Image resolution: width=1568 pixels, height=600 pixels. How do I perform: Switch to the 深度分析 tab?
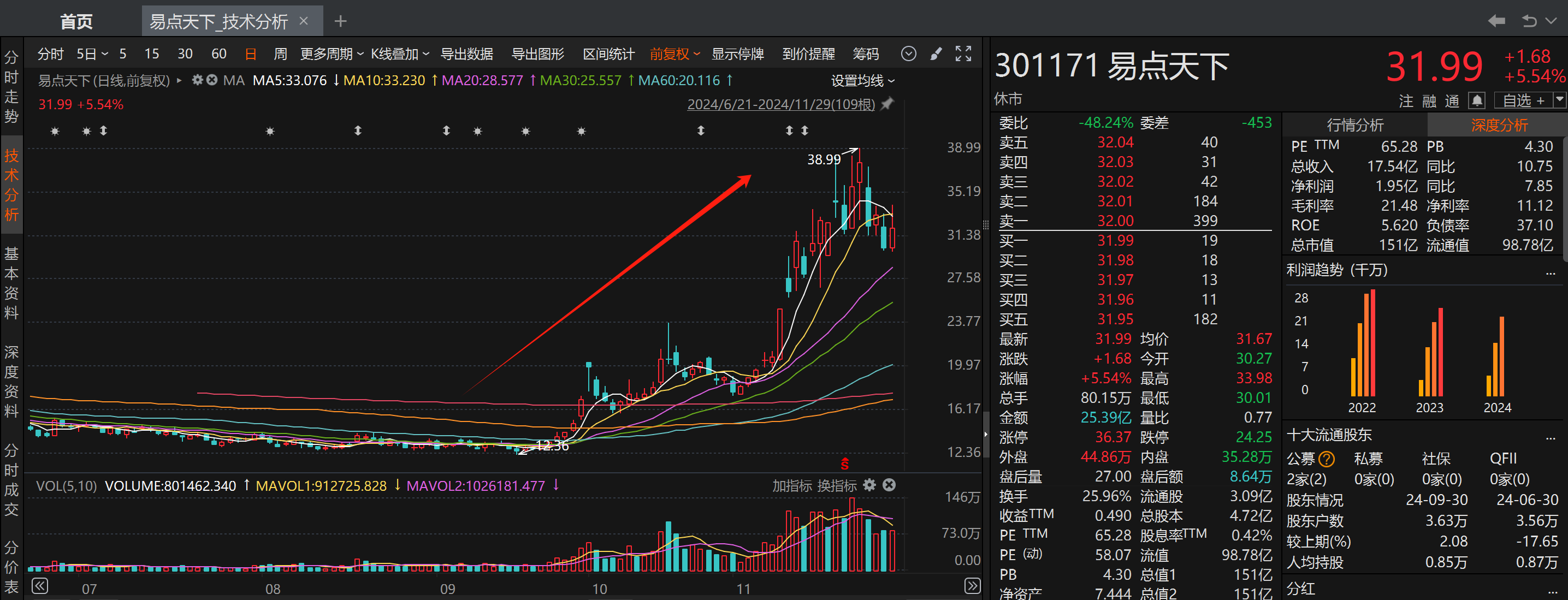click(x=1499, y=126)
